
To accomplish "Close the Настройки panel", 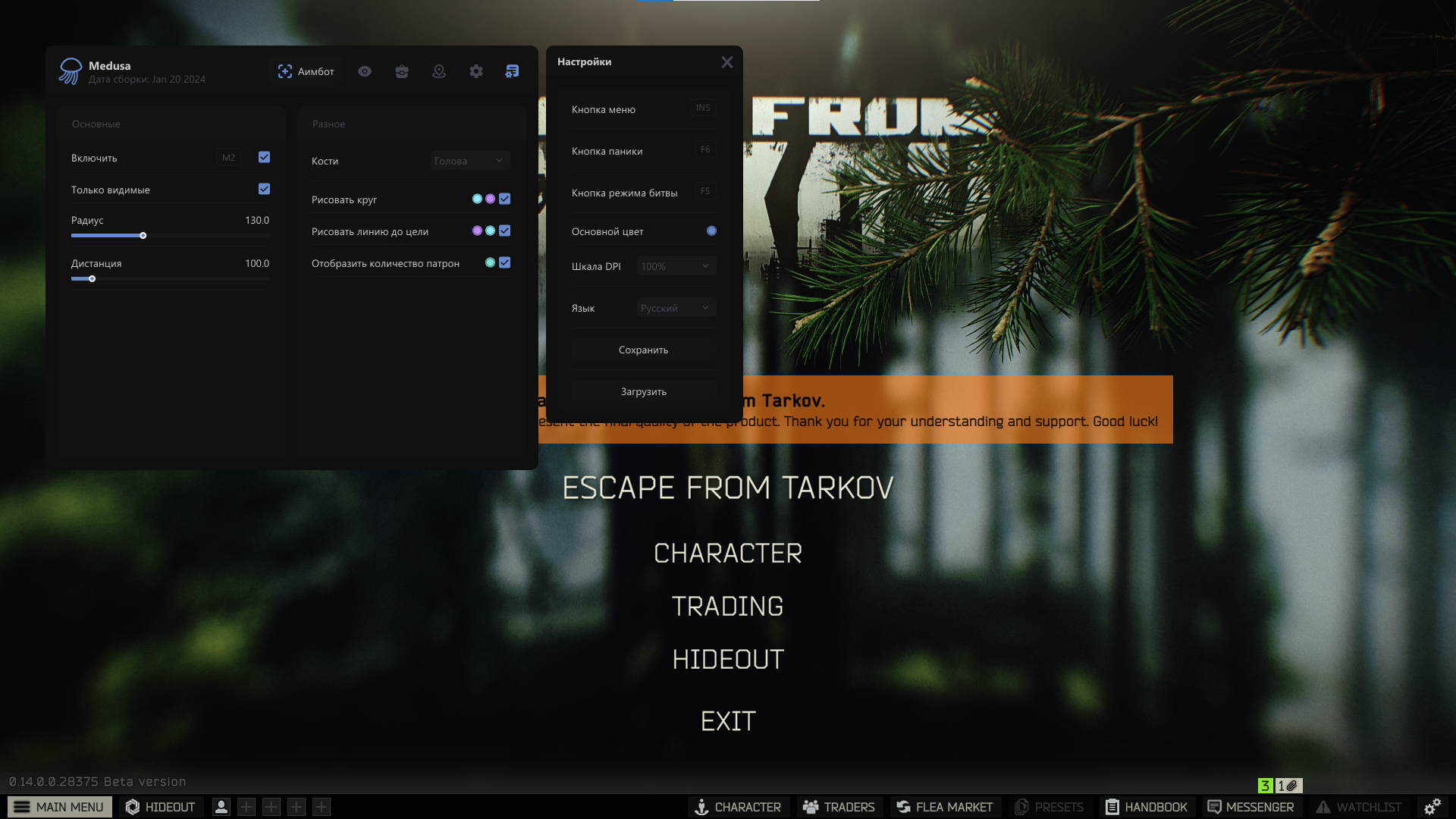I will (727, 62).
